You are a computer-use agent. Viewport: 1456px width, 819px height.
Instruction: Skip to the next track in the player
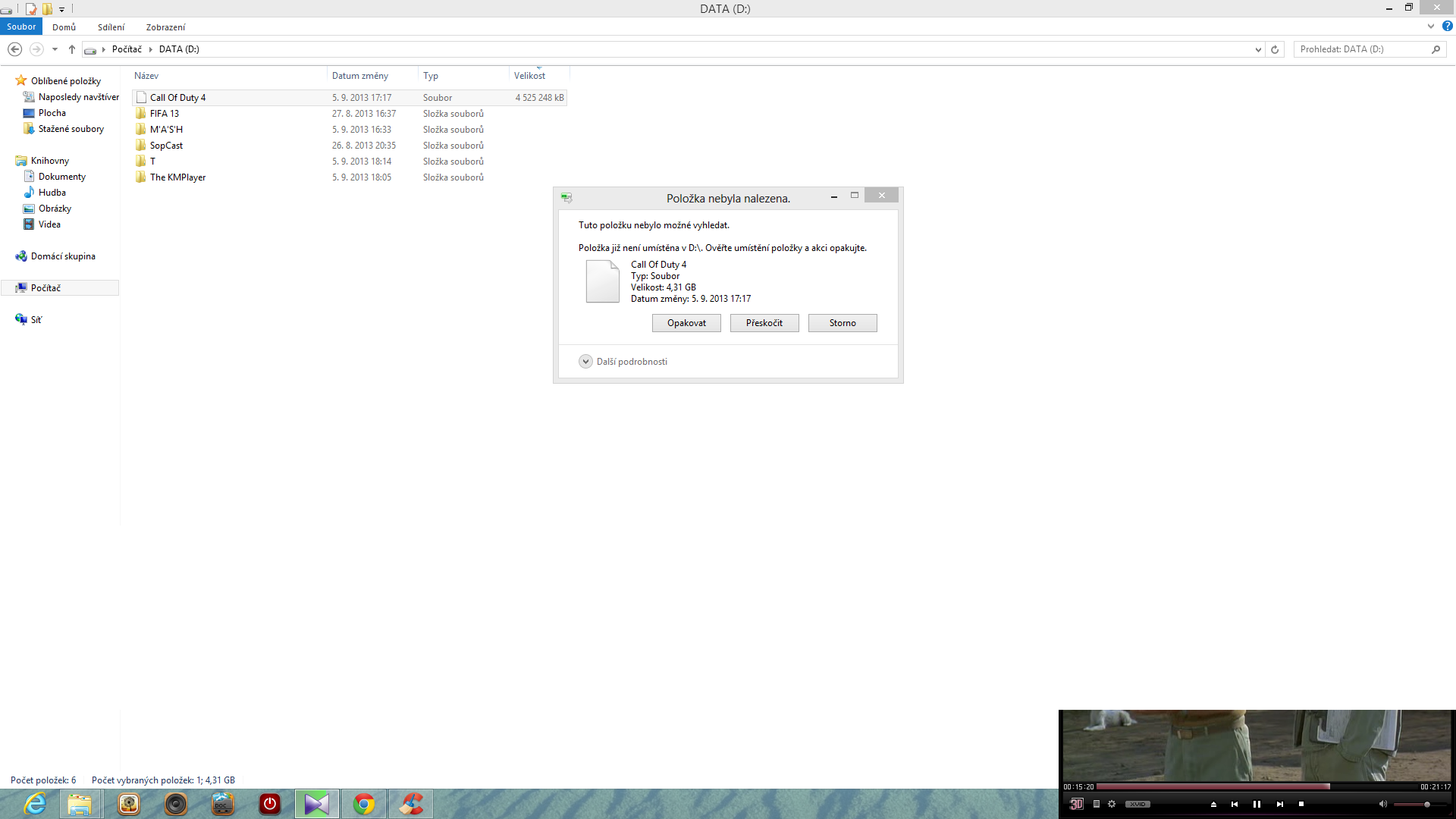tap(1279, 804)
